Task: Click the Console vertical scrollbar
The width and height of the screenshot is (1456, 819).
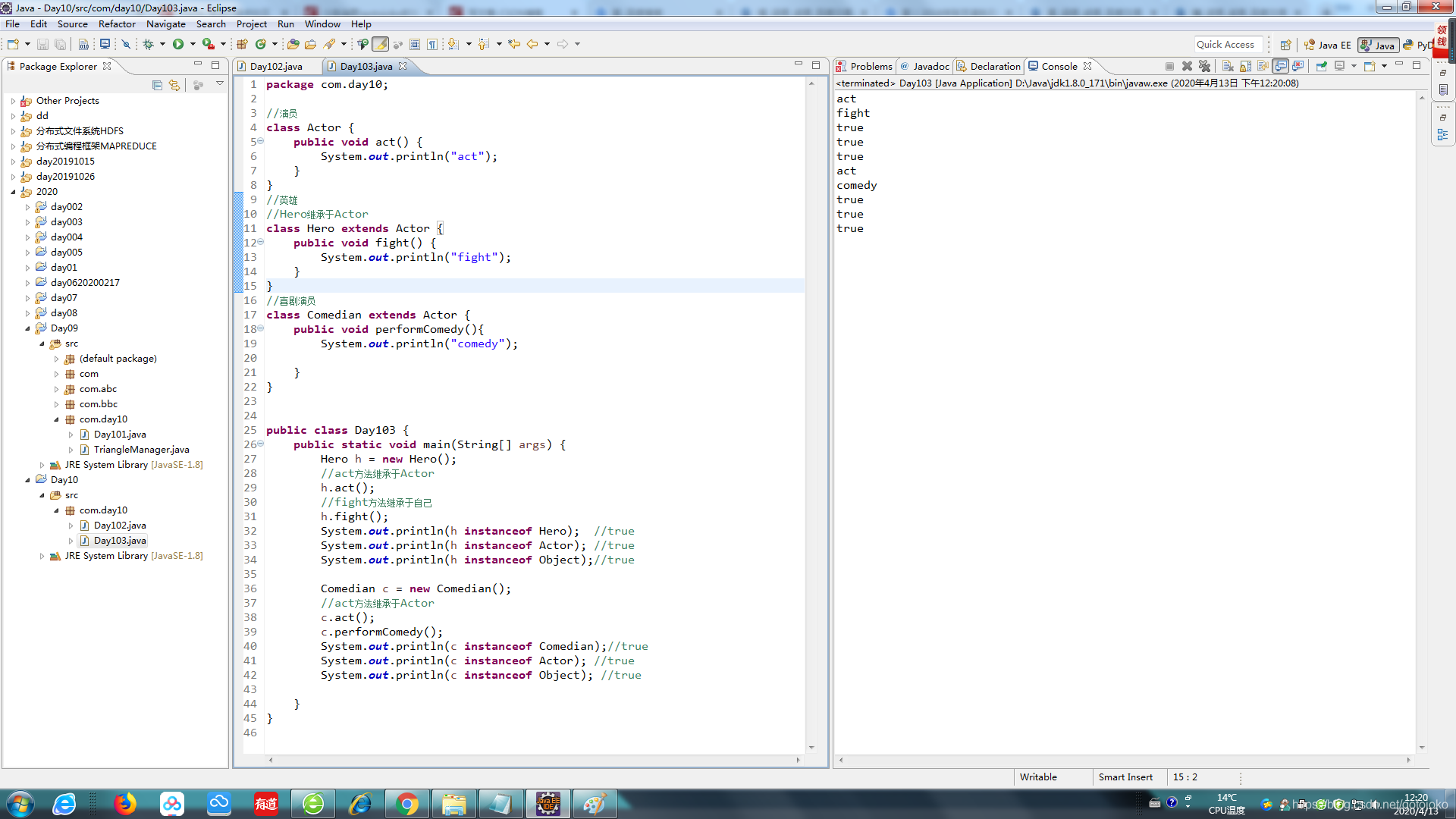Action: click(x=1422, y=422)
